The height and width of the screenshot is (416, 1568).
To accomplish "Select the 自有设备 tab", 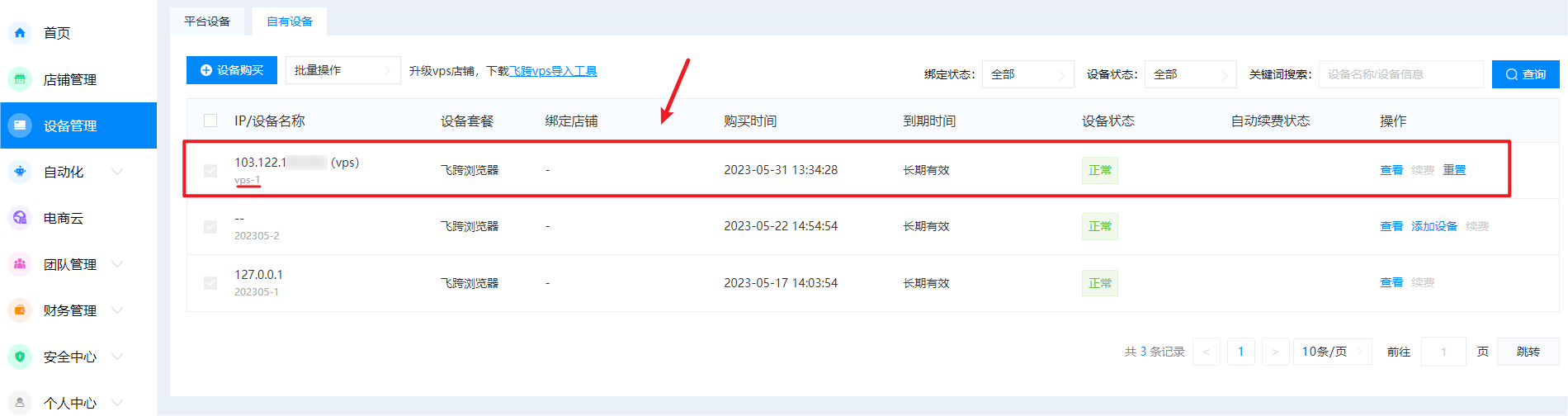I will (290, 21).
